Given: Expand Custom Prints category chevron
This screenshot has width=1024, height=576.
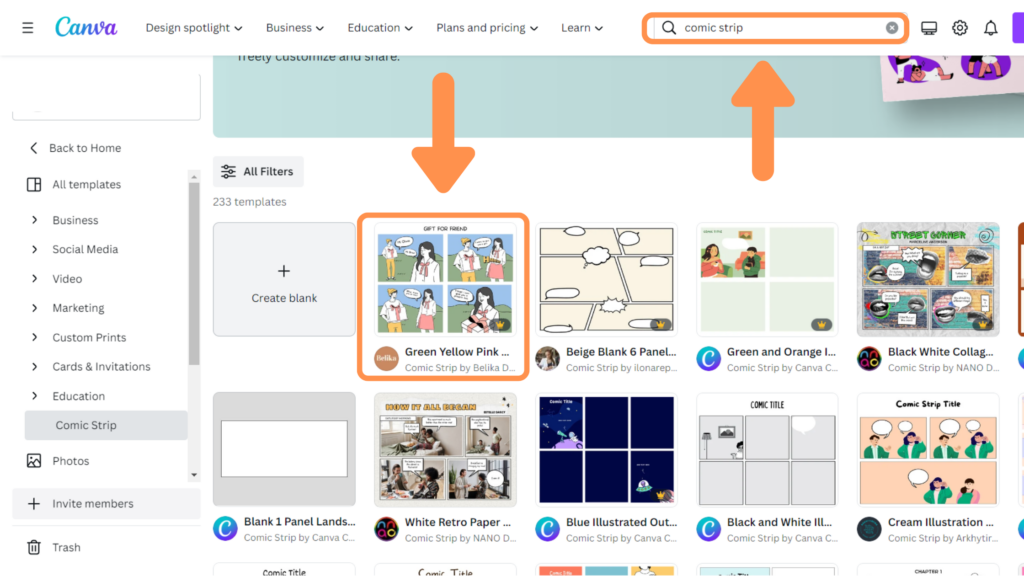Looking at the screenshot, I should click(x=35, y=338).
